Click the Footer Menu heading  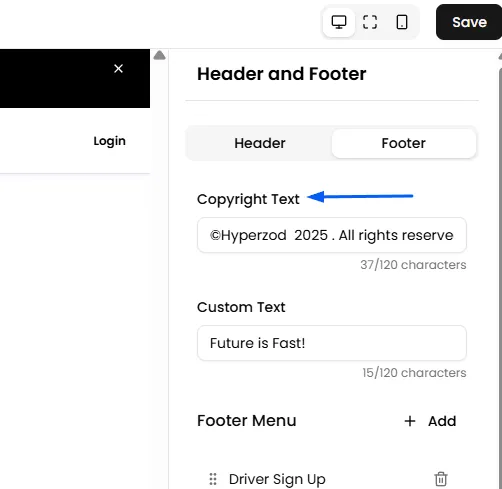[x=247, y=421]
